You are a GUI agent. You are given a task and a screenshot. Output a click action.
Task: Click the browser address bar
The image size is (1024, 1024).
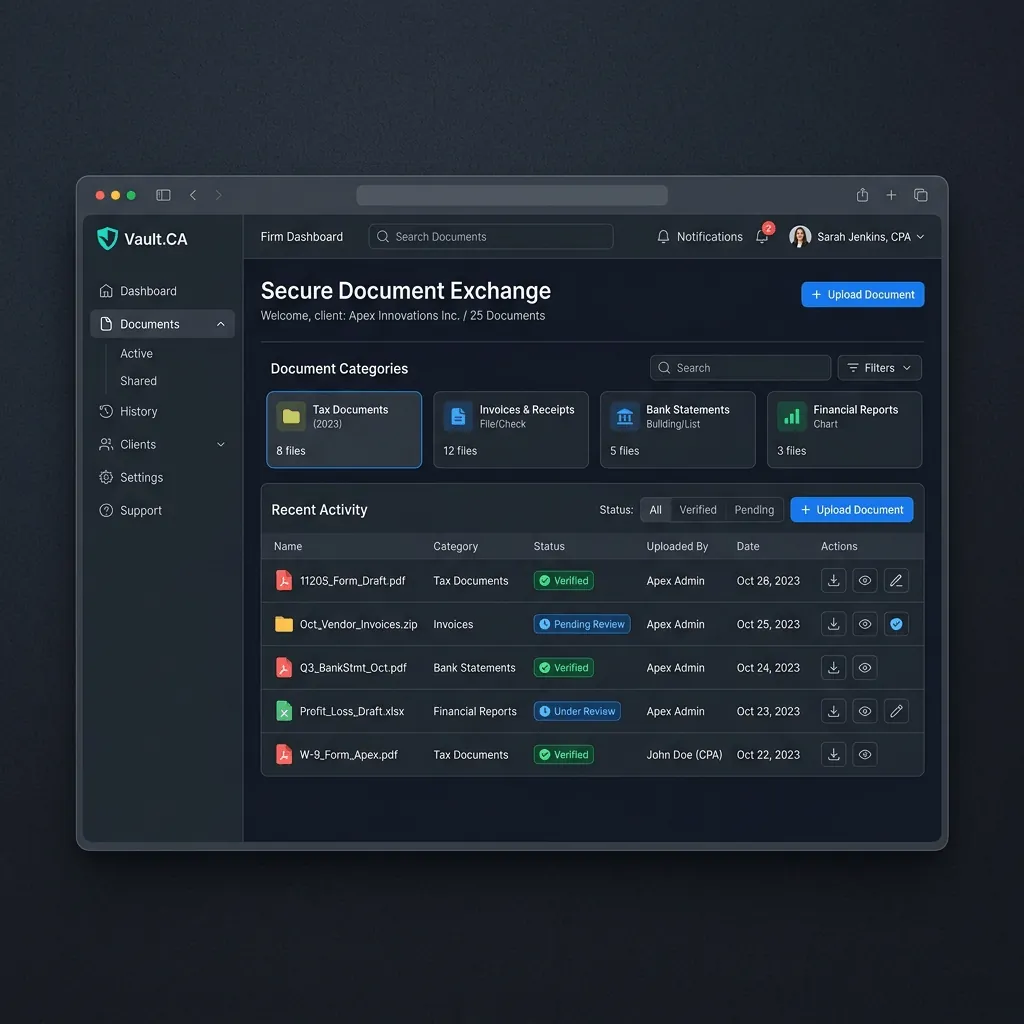coord(511,195)
